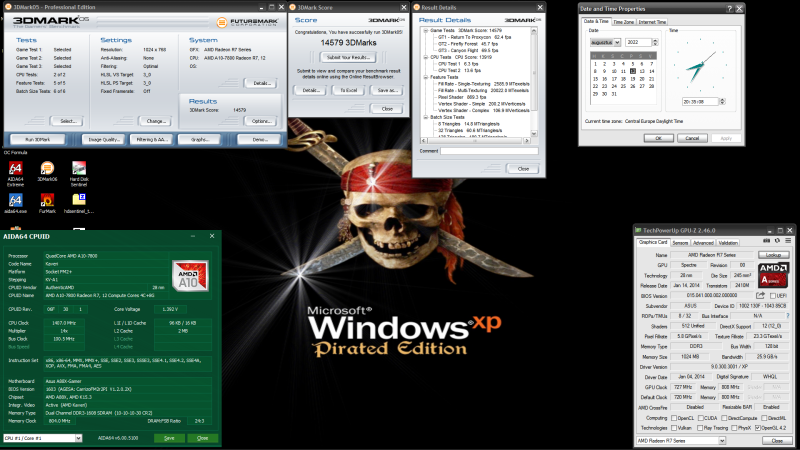Select the aida64.exe desktop icon

coord(15,203)
